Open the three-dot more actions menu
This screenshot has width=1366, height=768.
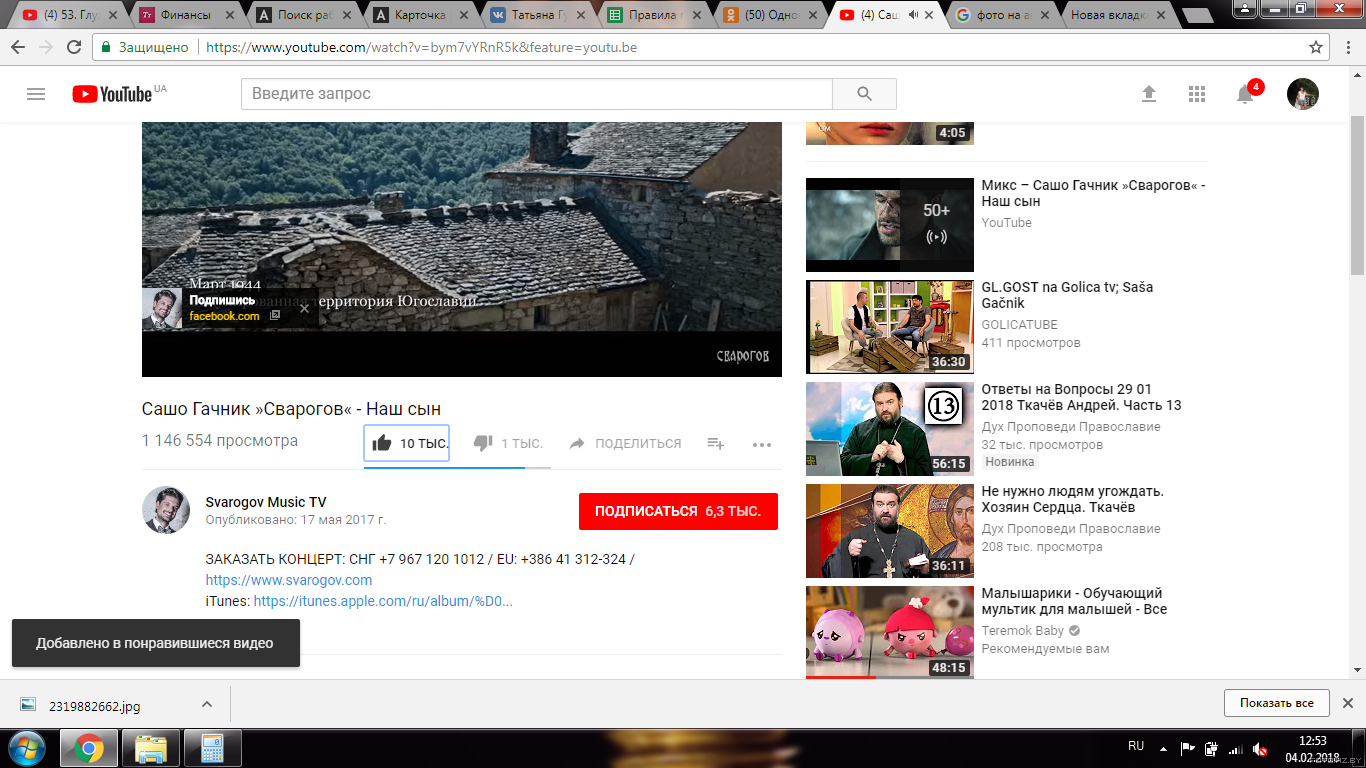(762, 444)
